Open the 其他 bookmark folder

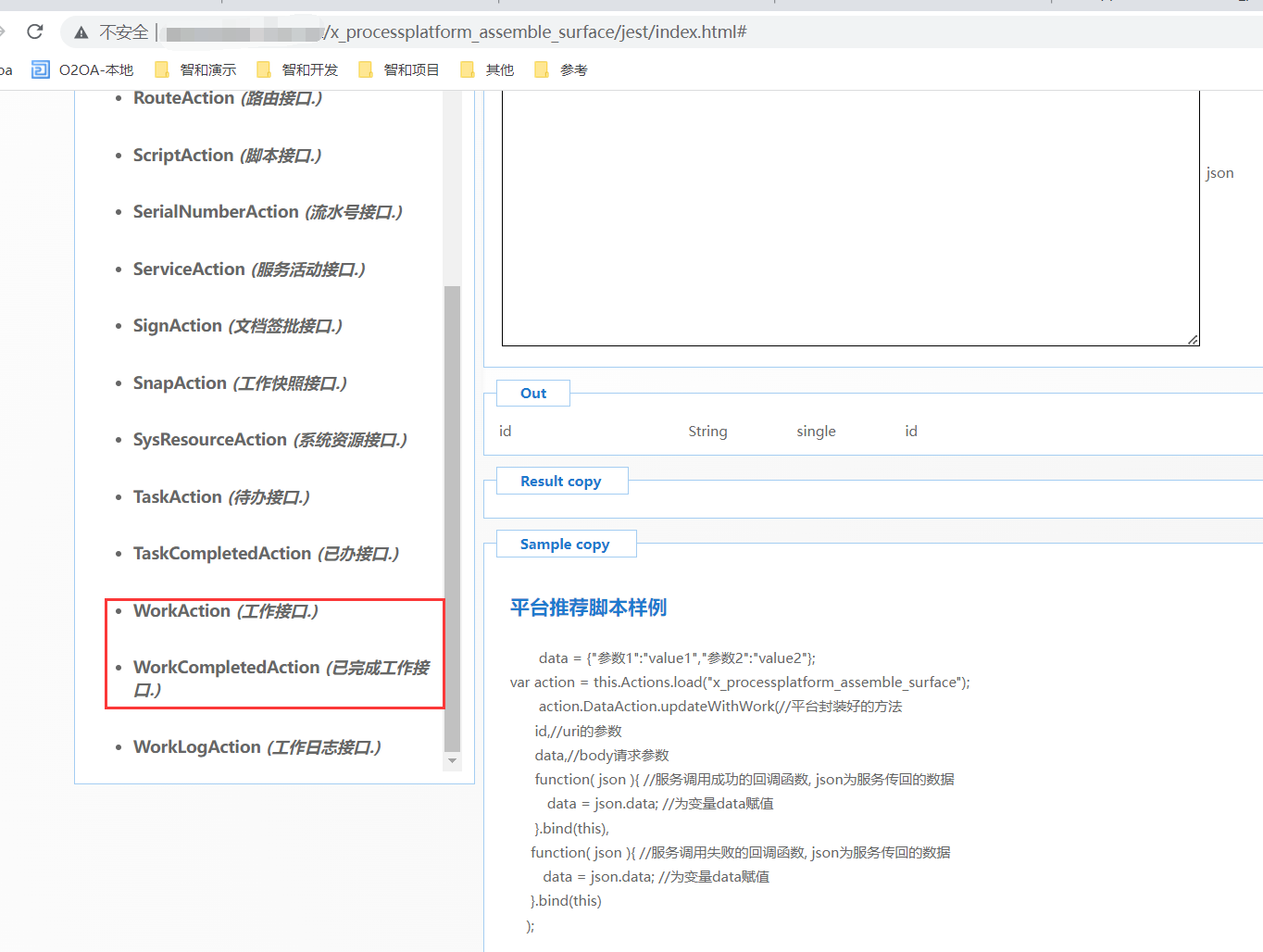click(x=487, y=69)
